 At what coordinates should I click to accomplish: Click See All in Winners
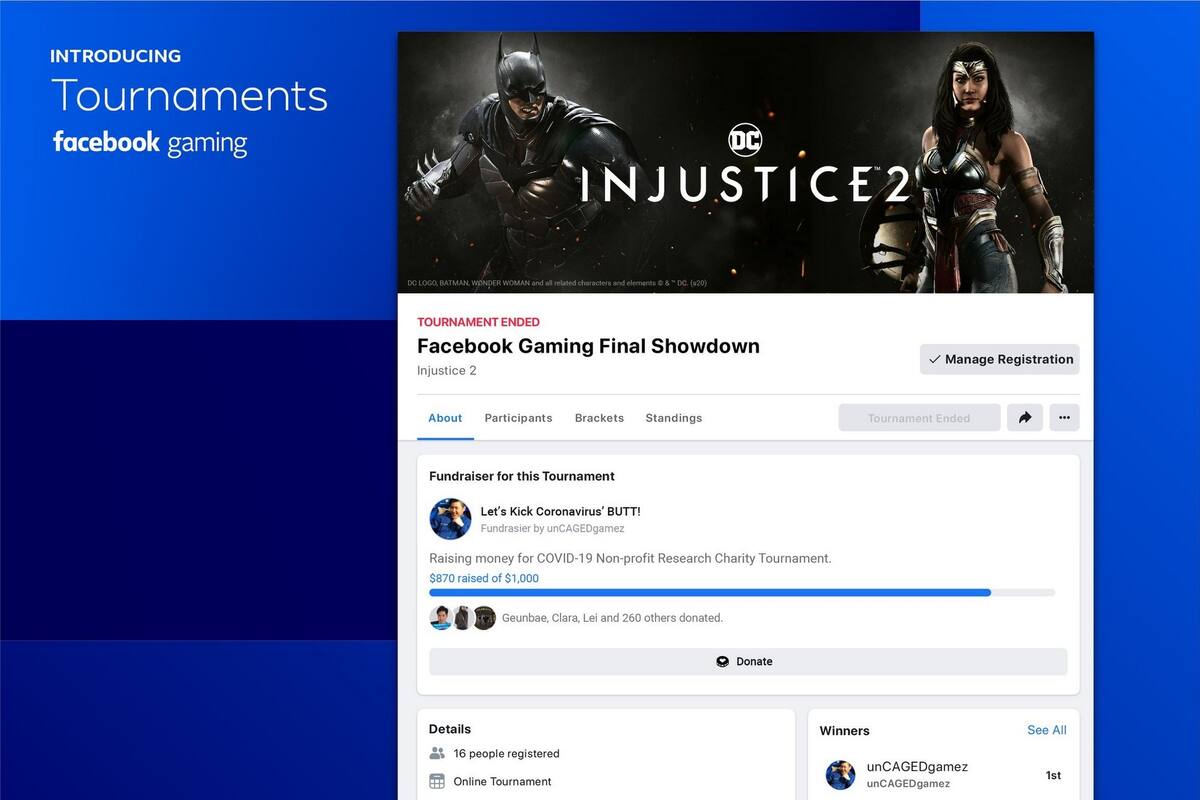[1047, 730]
